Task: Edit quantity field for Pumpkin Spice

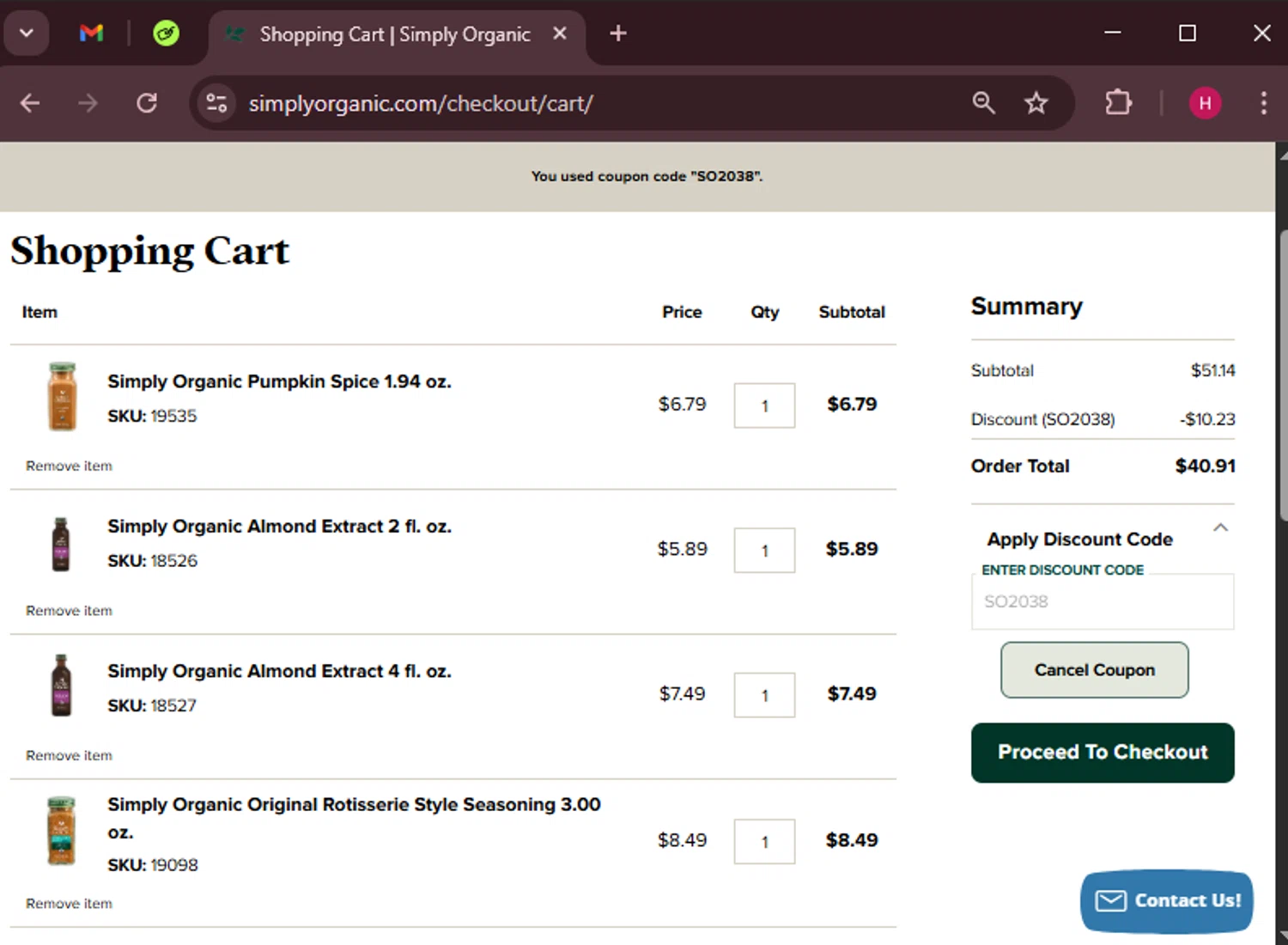Action: 764,405
